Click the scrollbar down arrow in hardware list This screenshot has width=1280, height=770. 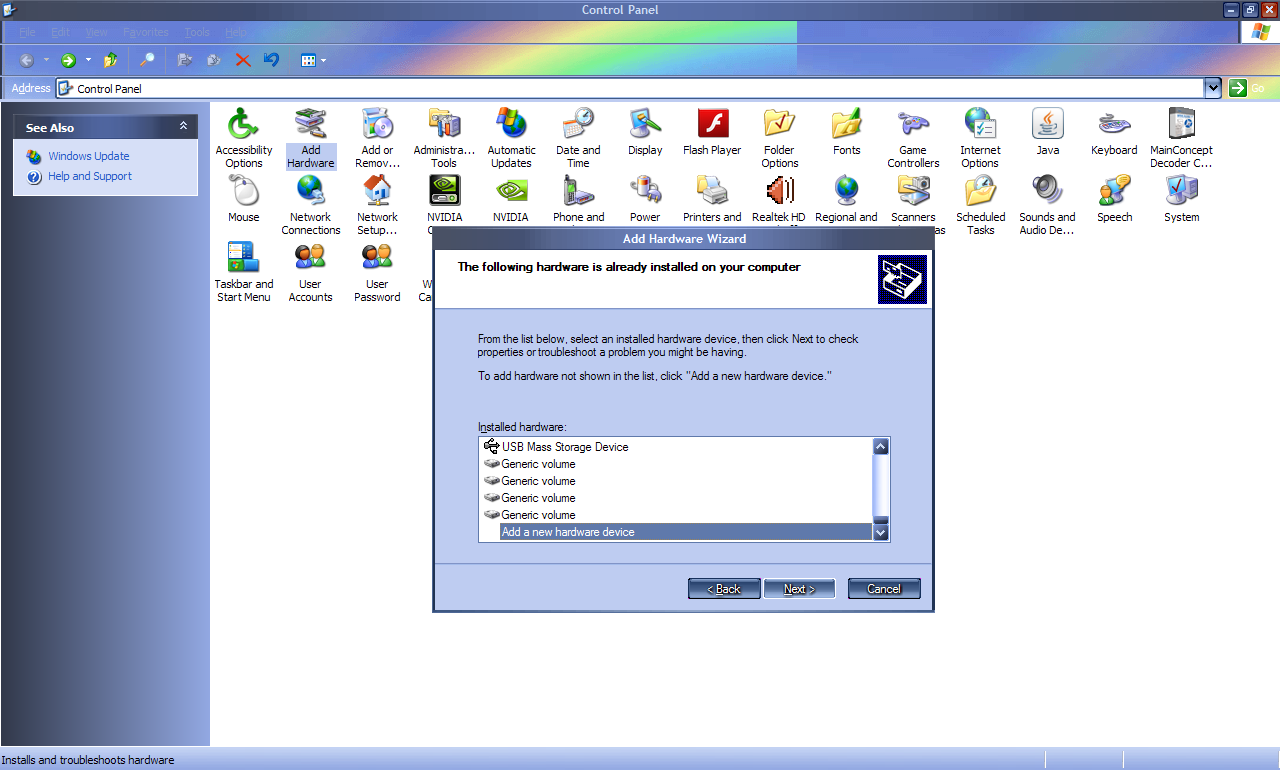880,531
